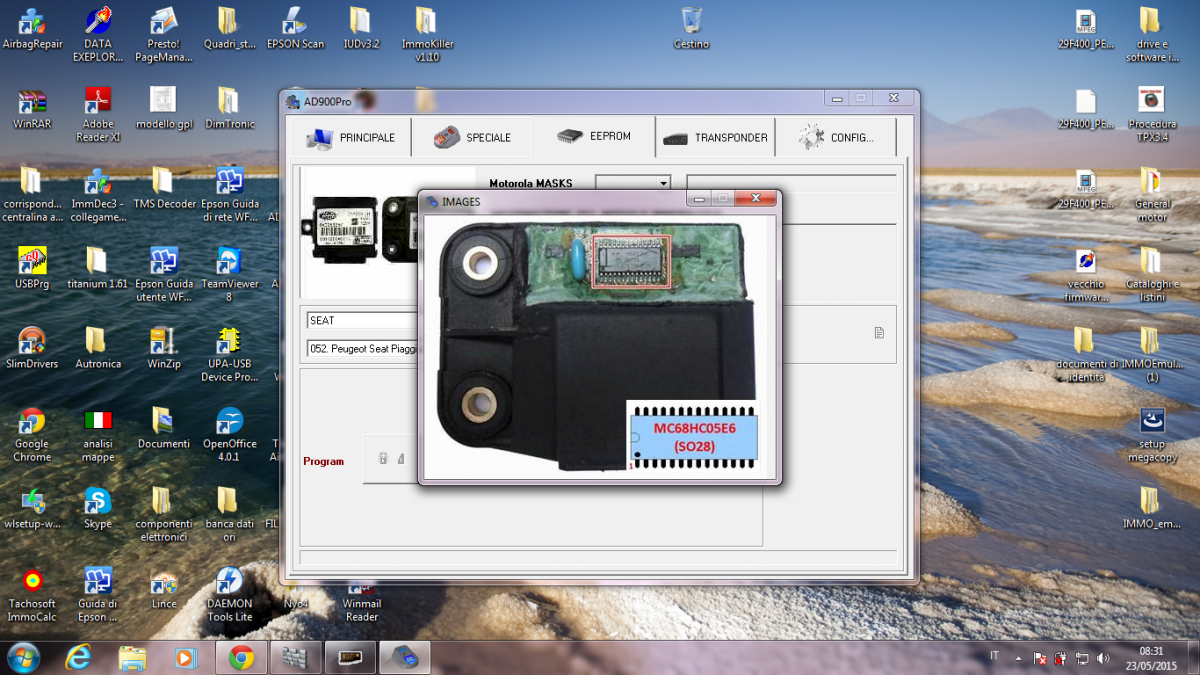
Task: Open the Cestino recycle bin
Action: pyautogui.click(x=691, y=29)
